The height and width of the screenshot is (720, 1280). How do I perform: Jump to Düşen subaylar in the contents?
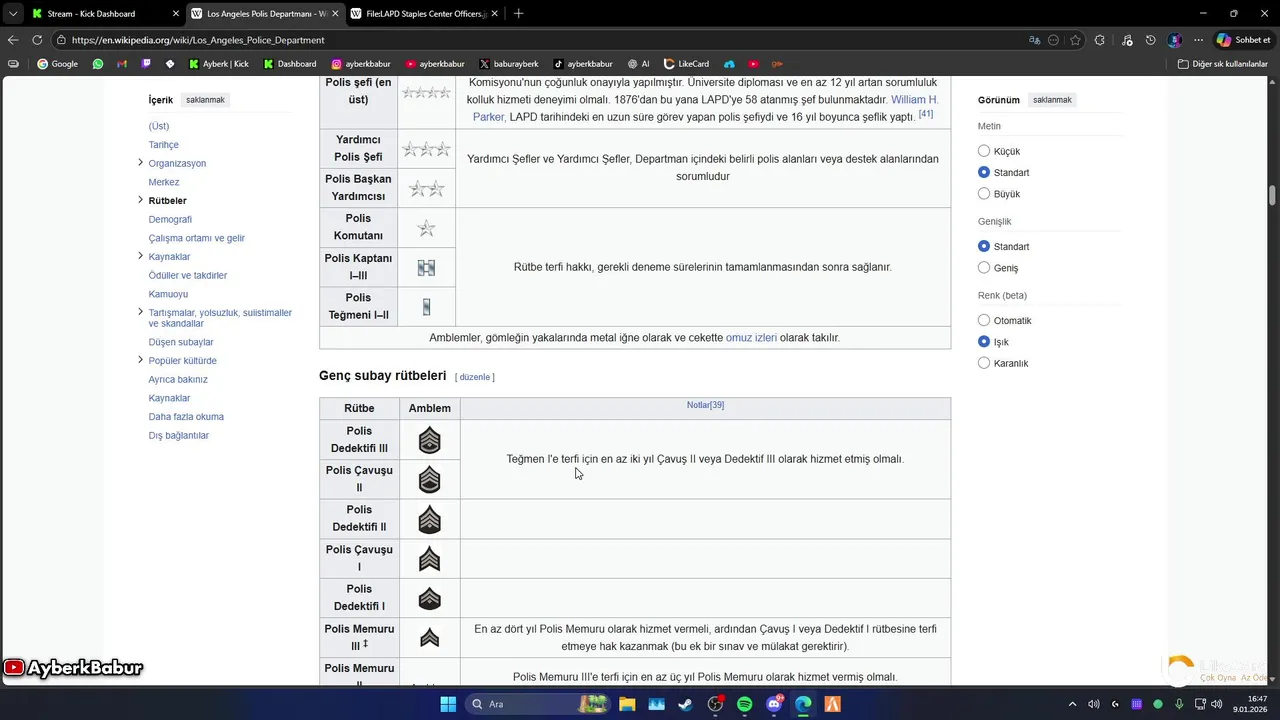(x=181, y=342)
